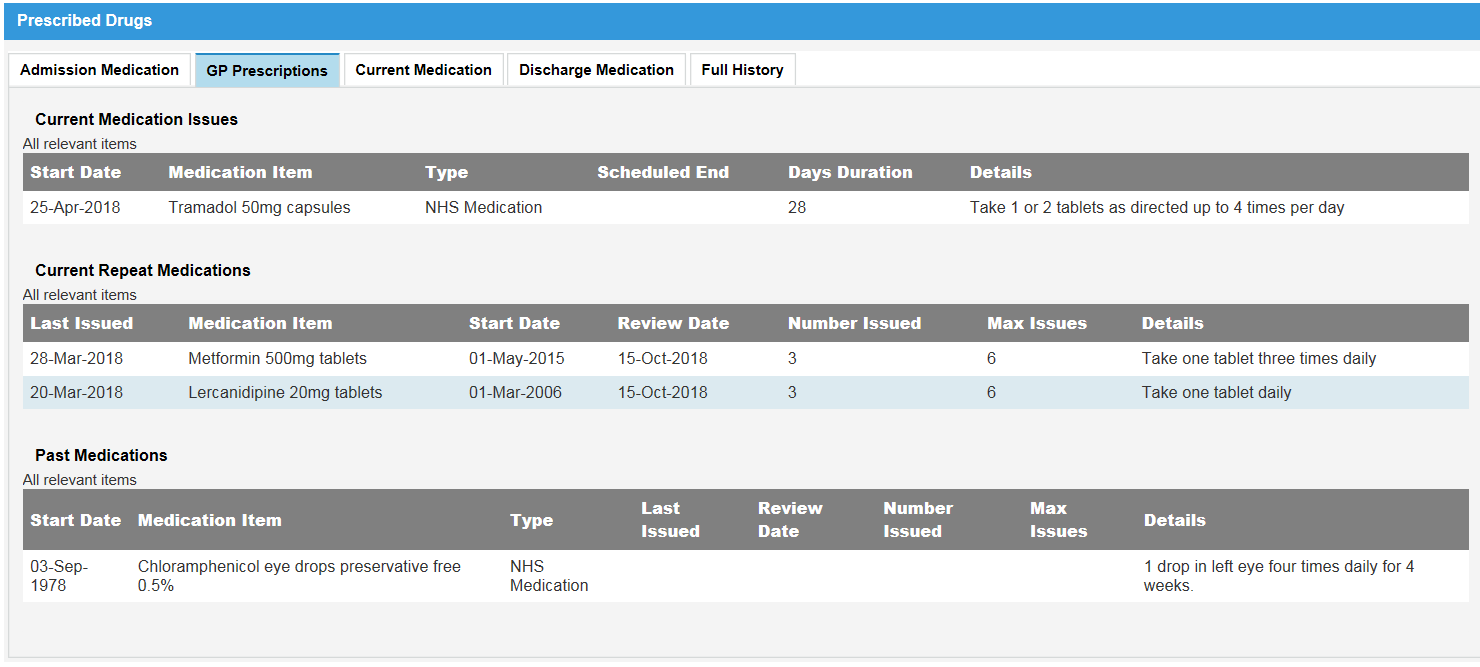Viewport: 1480px width, 667px height.
Task: Select the GP Prescriptions tab
Action: (x=267, y=70)
